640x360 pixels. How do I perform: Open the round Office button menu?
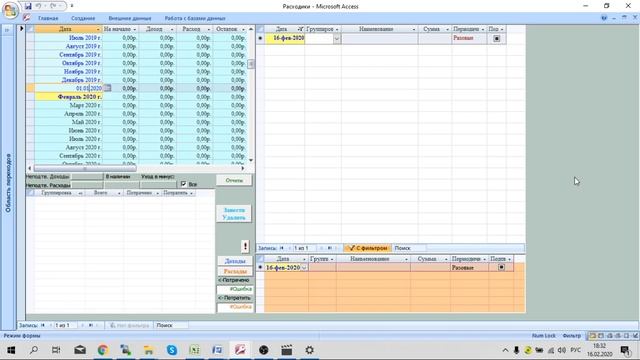[x=10, y=10]
